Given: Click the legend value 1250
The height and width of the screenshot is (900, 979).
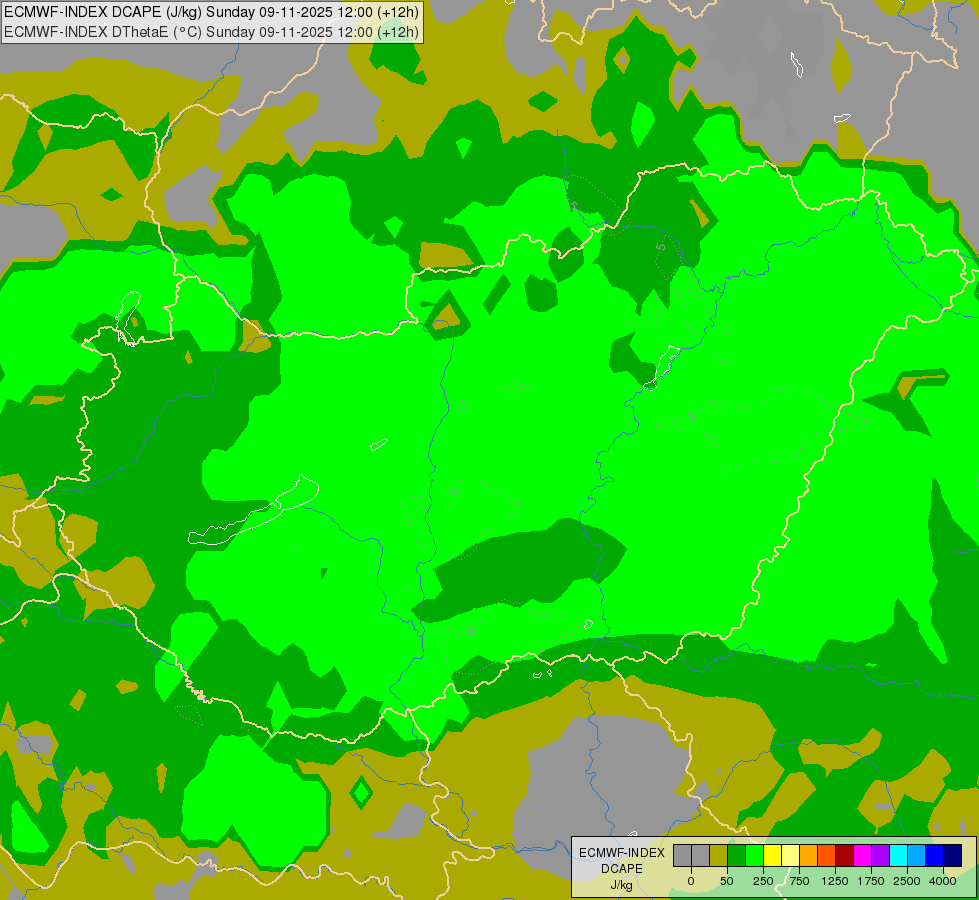Looking at the screenshot, I should coord(835,881).
